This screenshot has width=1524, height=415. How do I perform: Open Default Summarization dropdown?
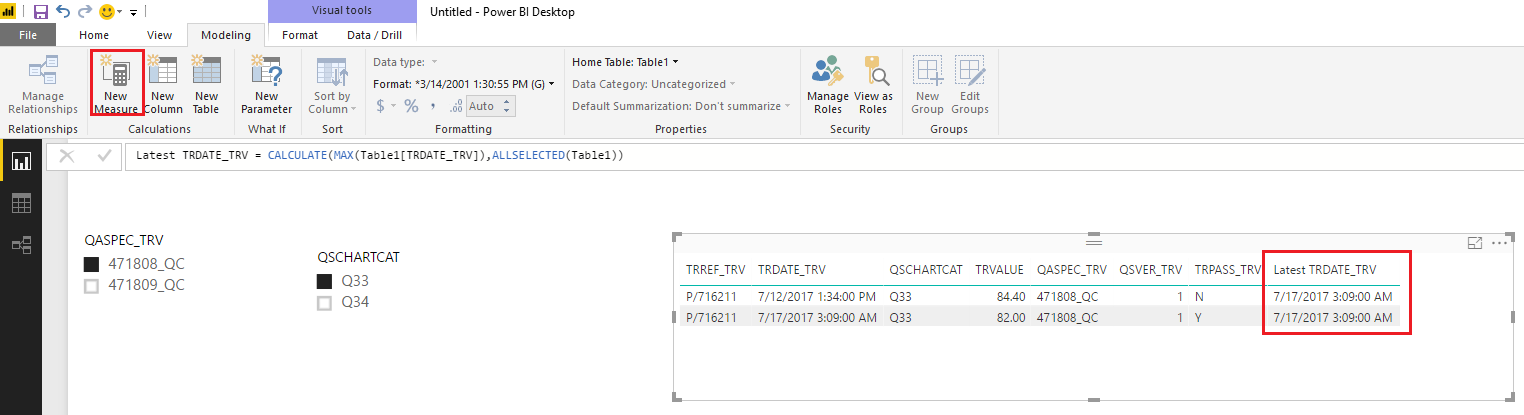[681, 106]
